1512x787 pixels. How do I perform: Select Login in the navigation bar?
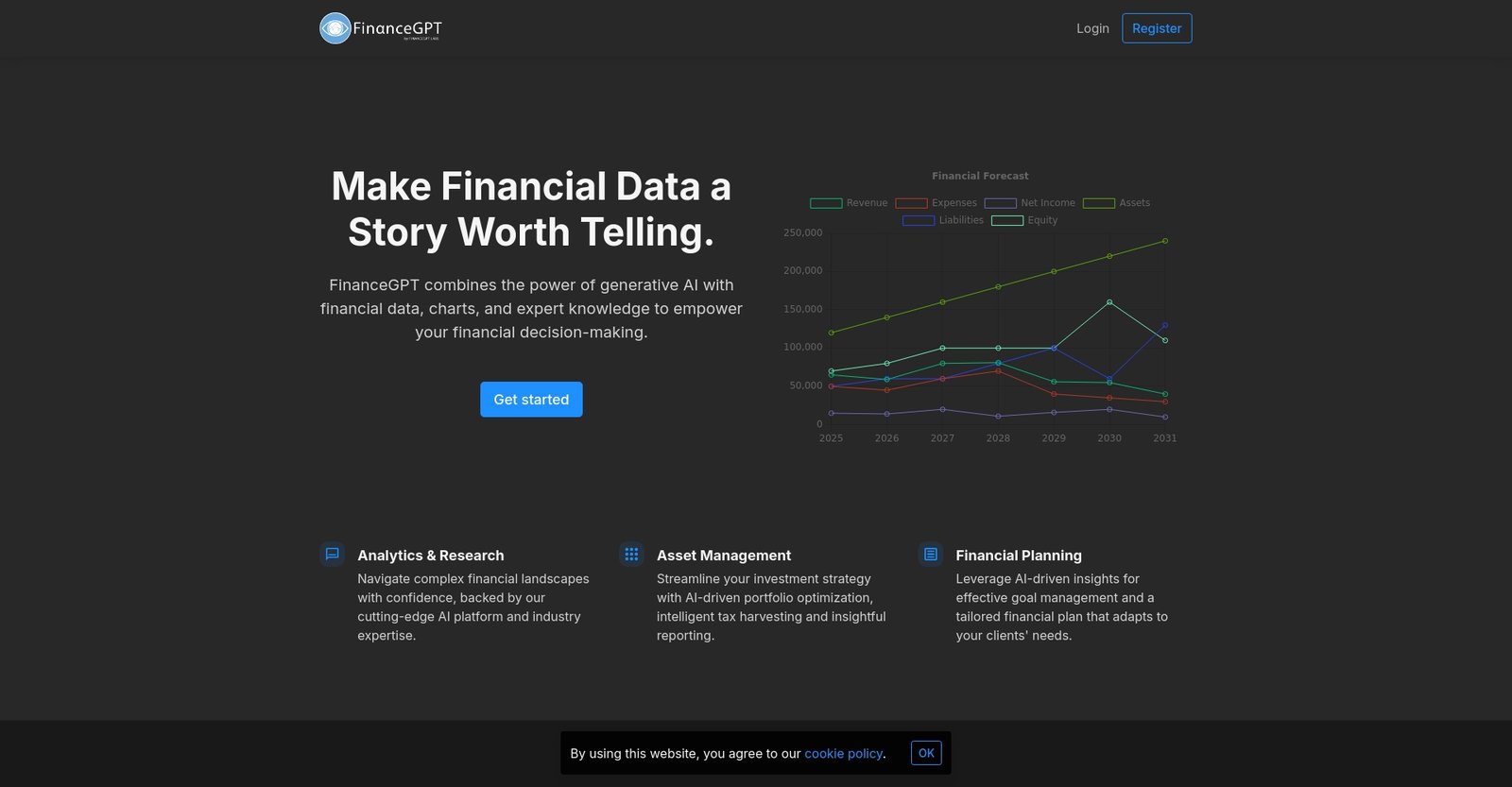pos(1092,28)
